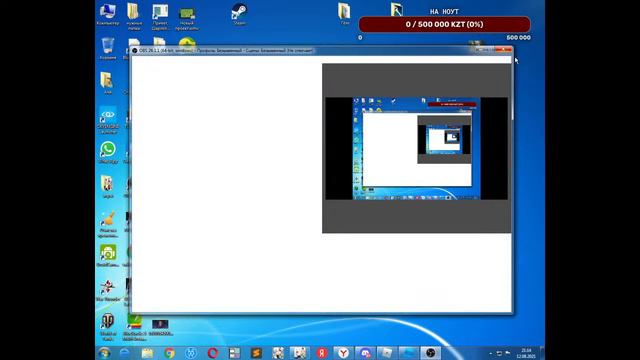Image resolution: width=640 pixels, height=360 pixels.
Task: Open Internet Explorer from the taskbar
Action: (x=125, y=353)
